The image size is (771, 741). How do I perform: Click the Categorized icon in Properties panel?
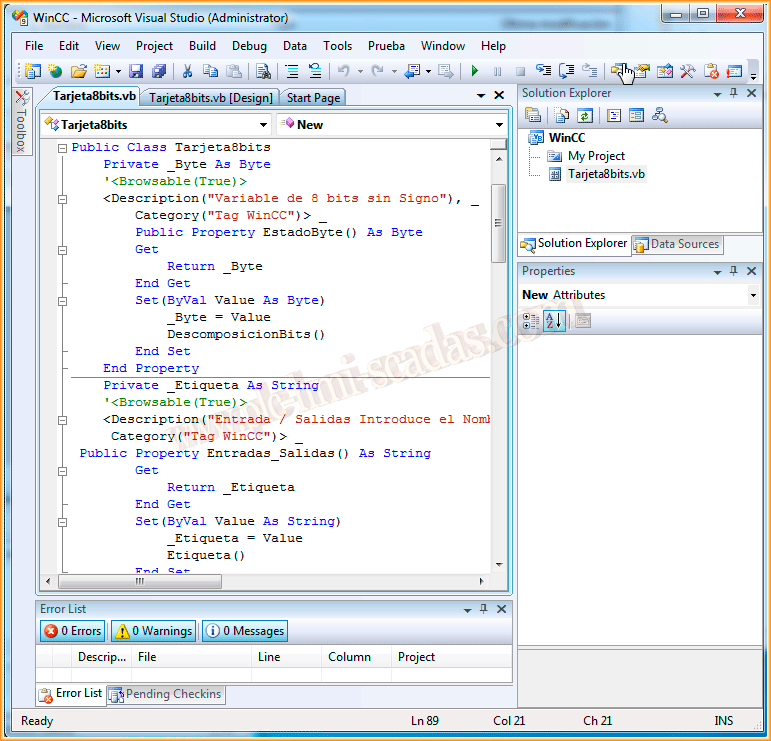coord(531,320)
